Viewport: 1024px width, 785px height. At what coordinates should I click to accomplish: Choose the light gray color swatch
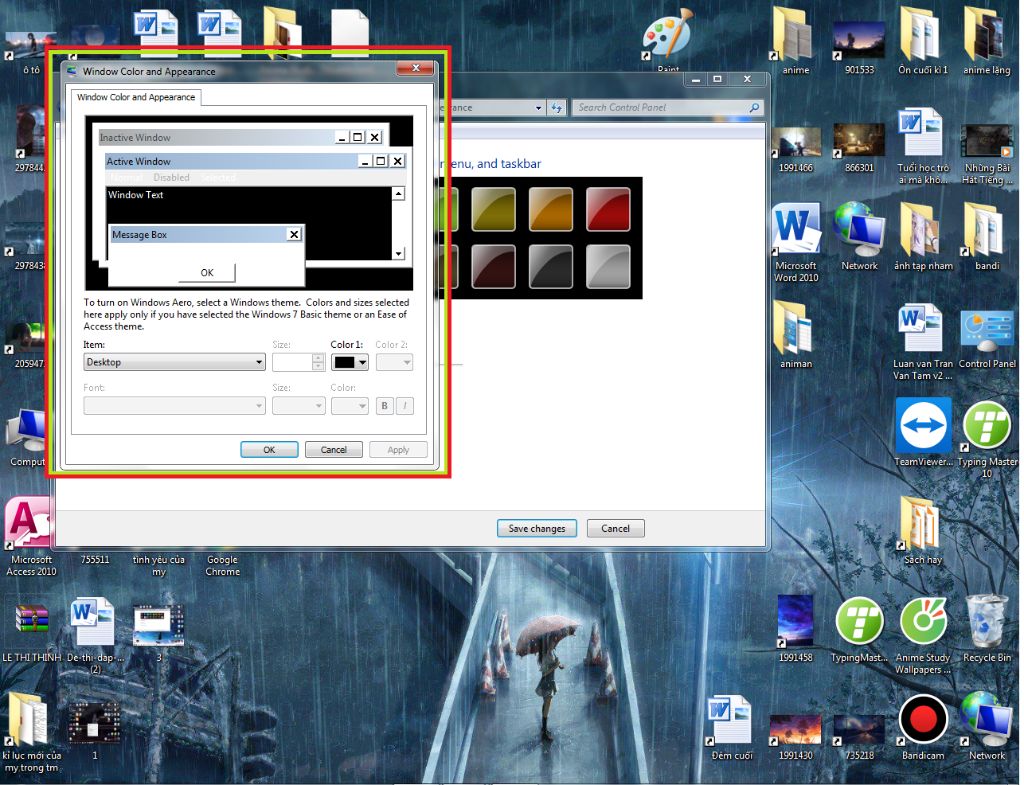tap(608, 266)
